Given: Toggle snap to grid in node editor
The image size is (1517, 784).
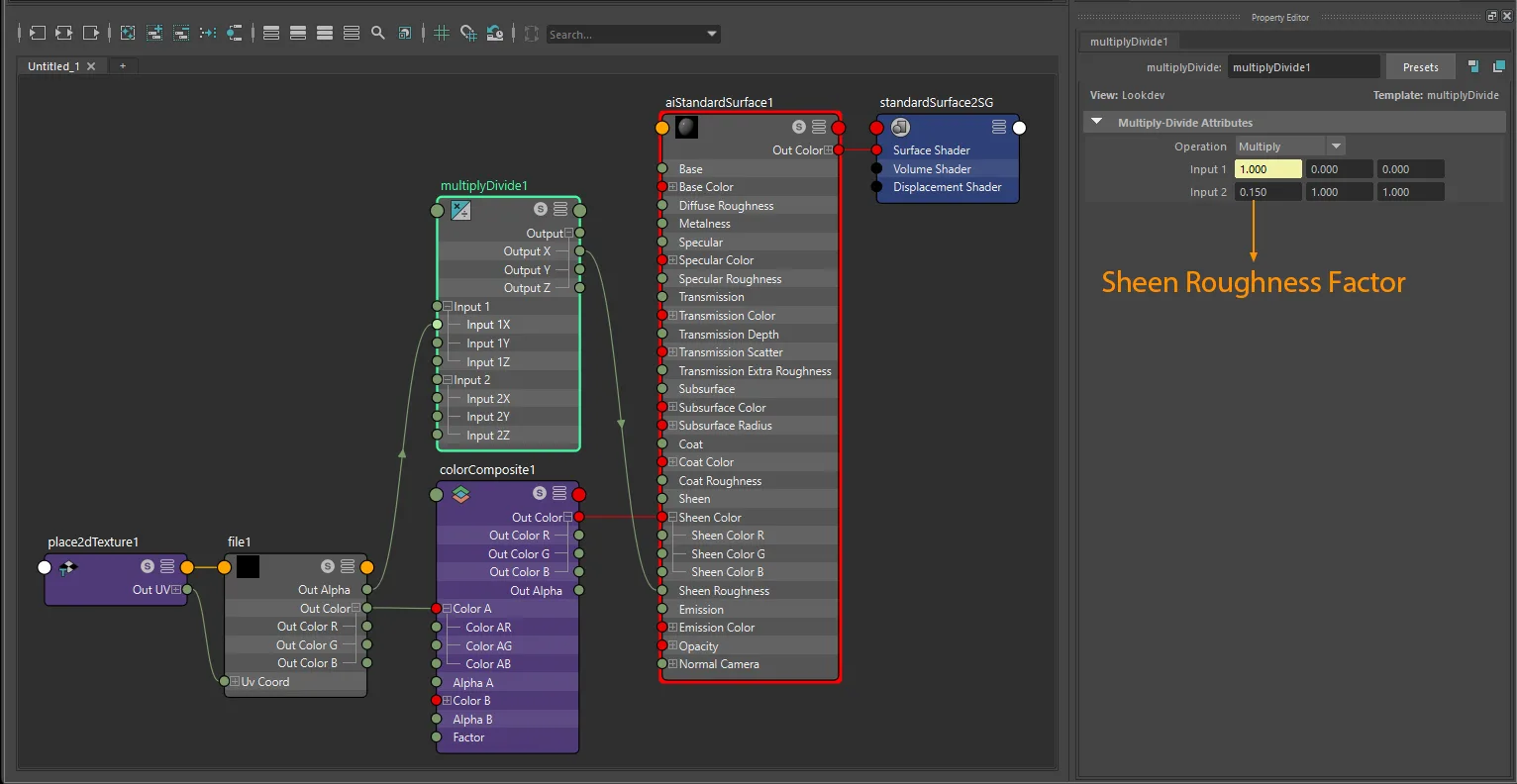Looking at the screenshot, I should click(x=468, y=33).
